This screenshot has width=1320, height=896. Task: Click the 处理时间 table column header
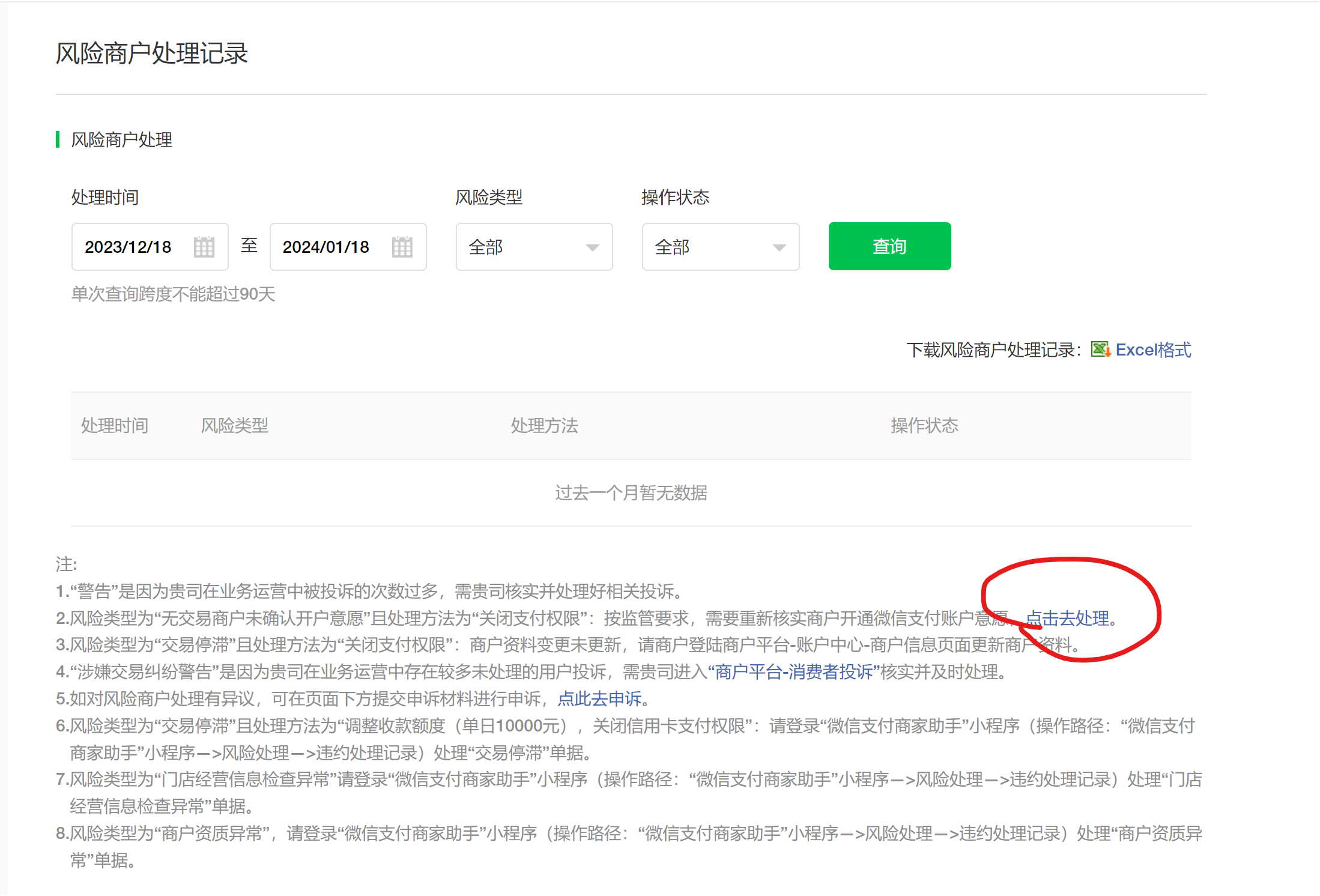click(115, 426)
